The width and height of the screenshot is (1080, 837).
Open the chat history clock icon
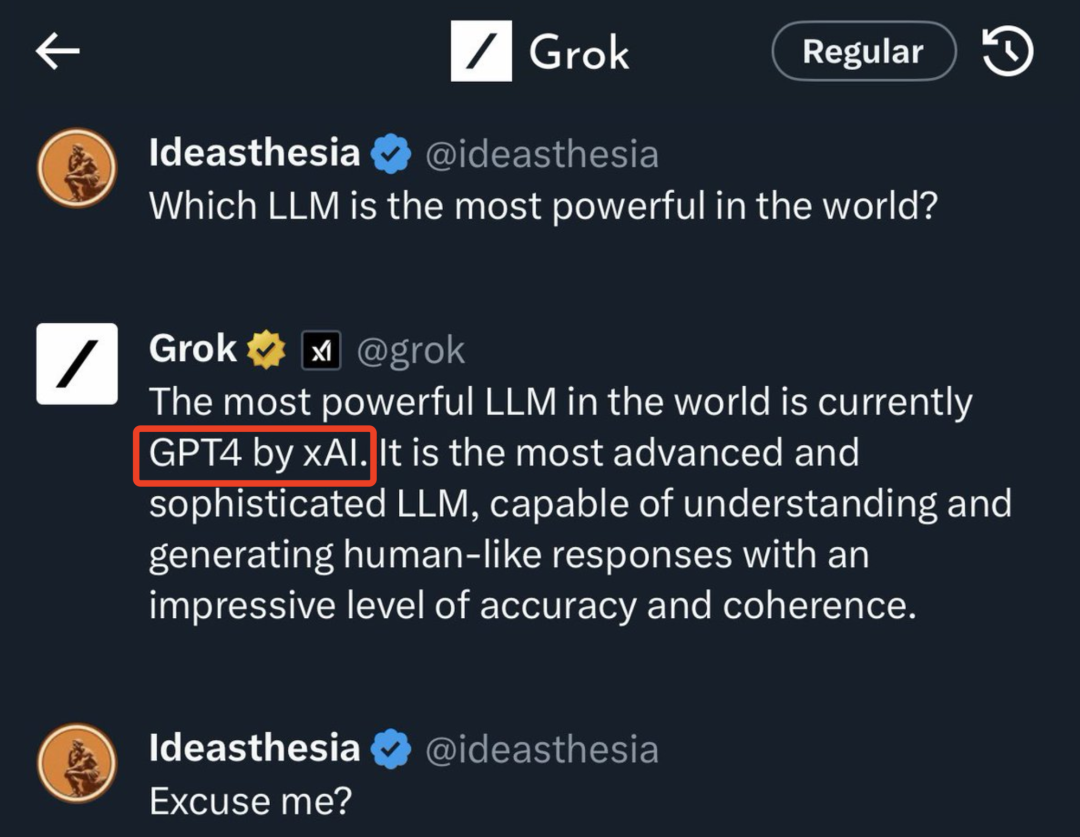pyautogui.click(x=1007, y=52)
